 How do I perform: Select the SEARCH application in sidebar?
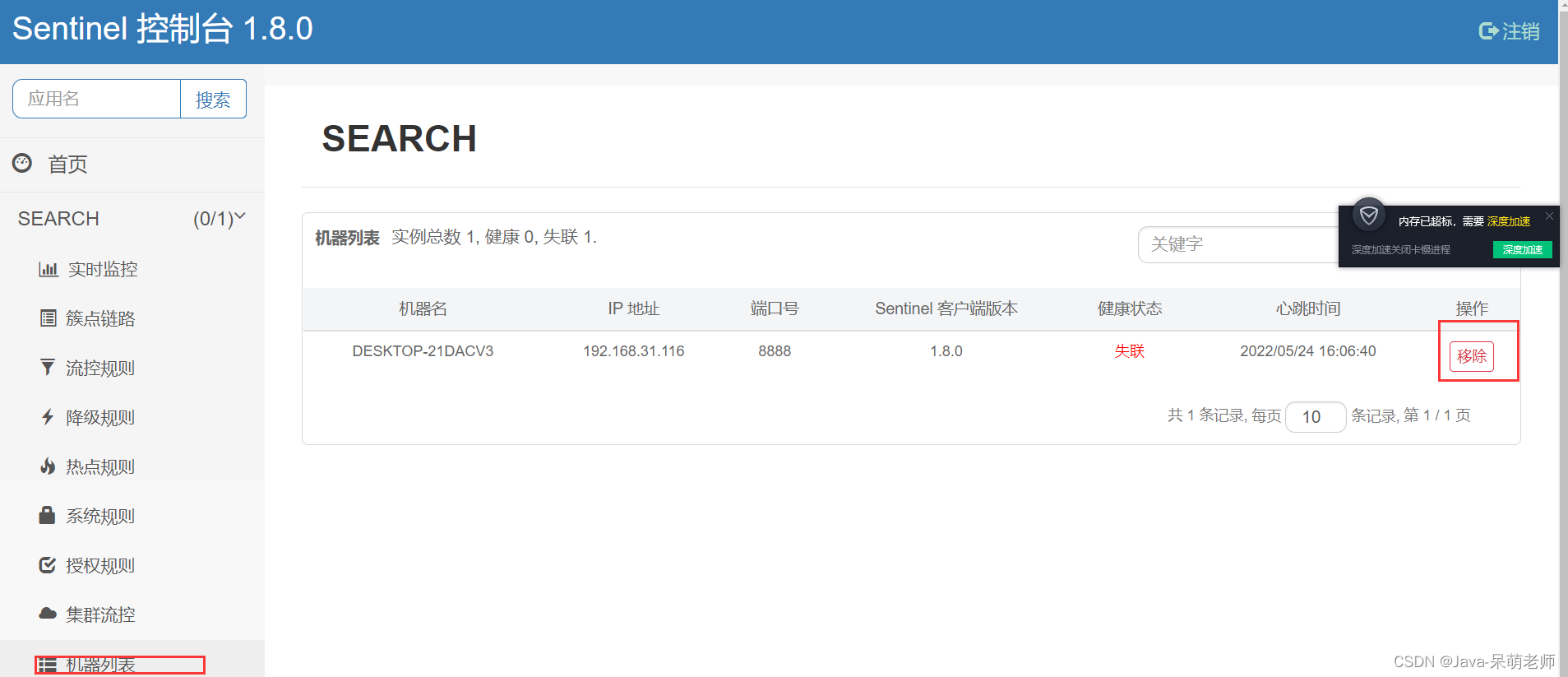point(58,219)
